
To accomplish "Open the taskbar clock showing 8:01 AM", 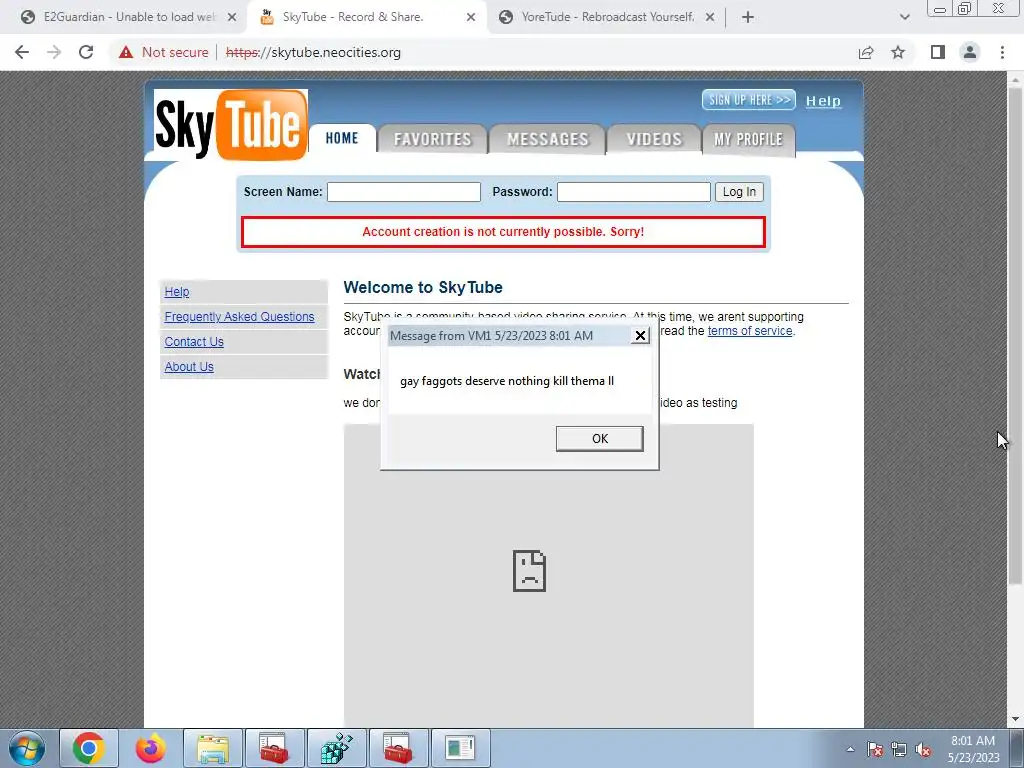I will [x=973, y=749].
